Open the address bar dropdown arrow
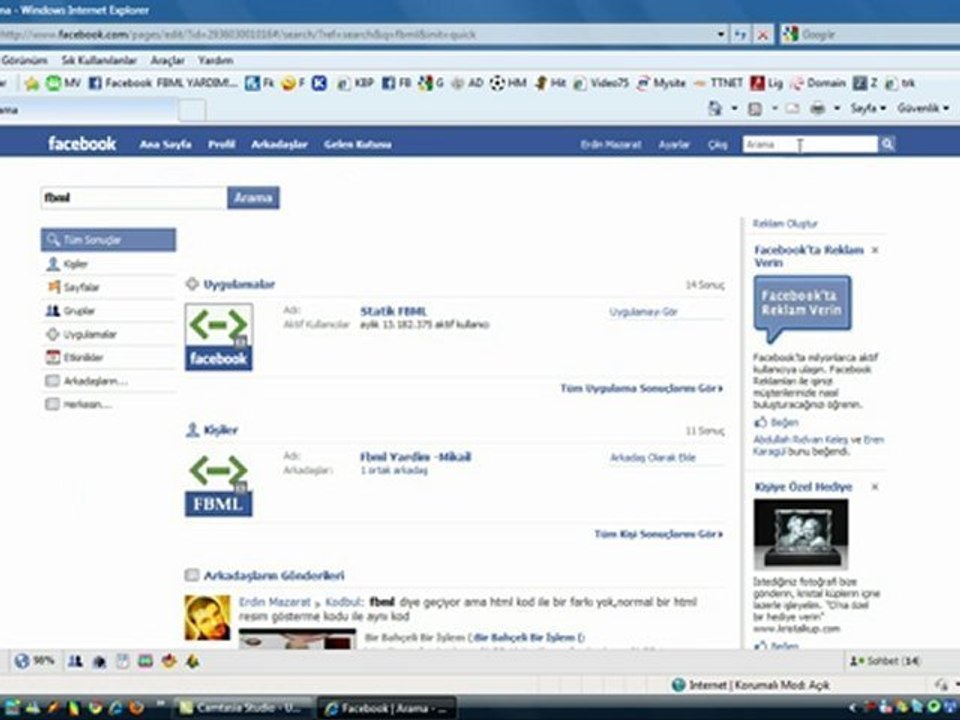Viewport: 960px width, 720px height. [721, 35]
